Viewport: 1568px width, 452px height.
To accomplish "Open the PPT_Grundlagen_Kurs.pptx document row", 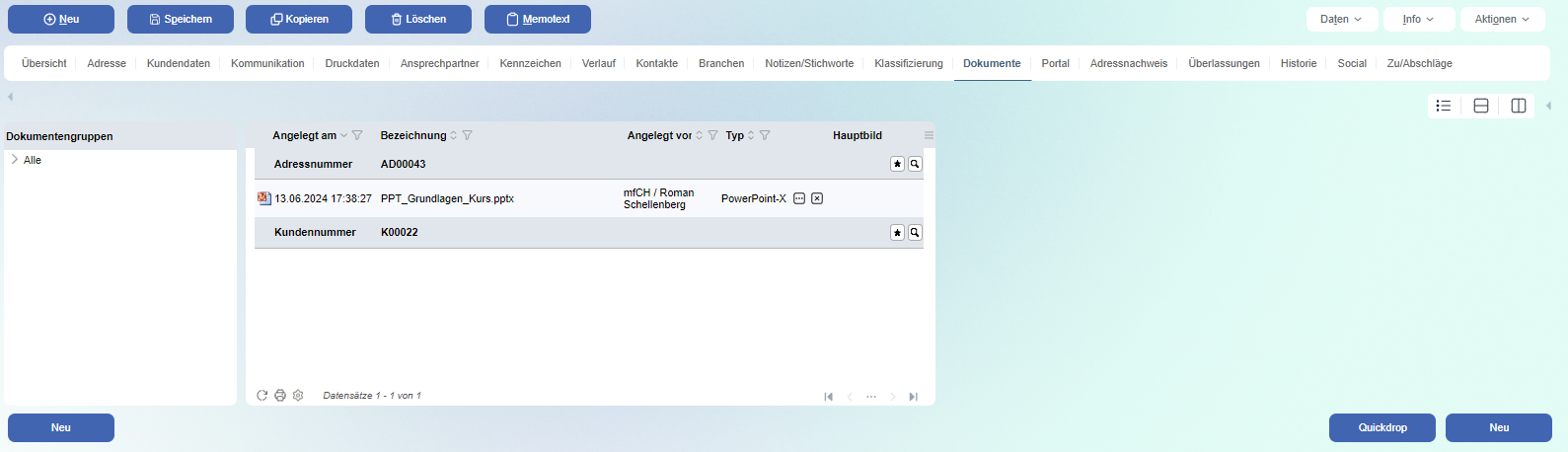I will [447, 198].
